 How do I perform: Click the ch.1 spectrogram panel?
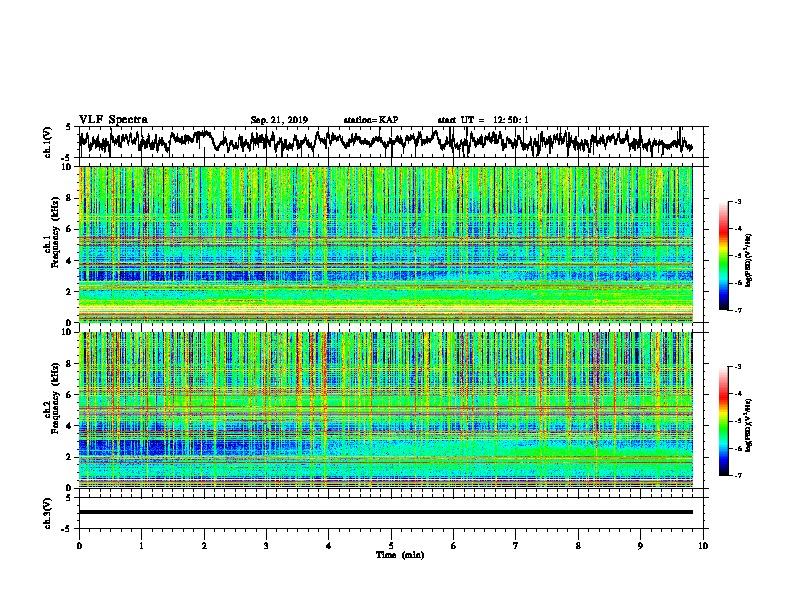point(386,244)
